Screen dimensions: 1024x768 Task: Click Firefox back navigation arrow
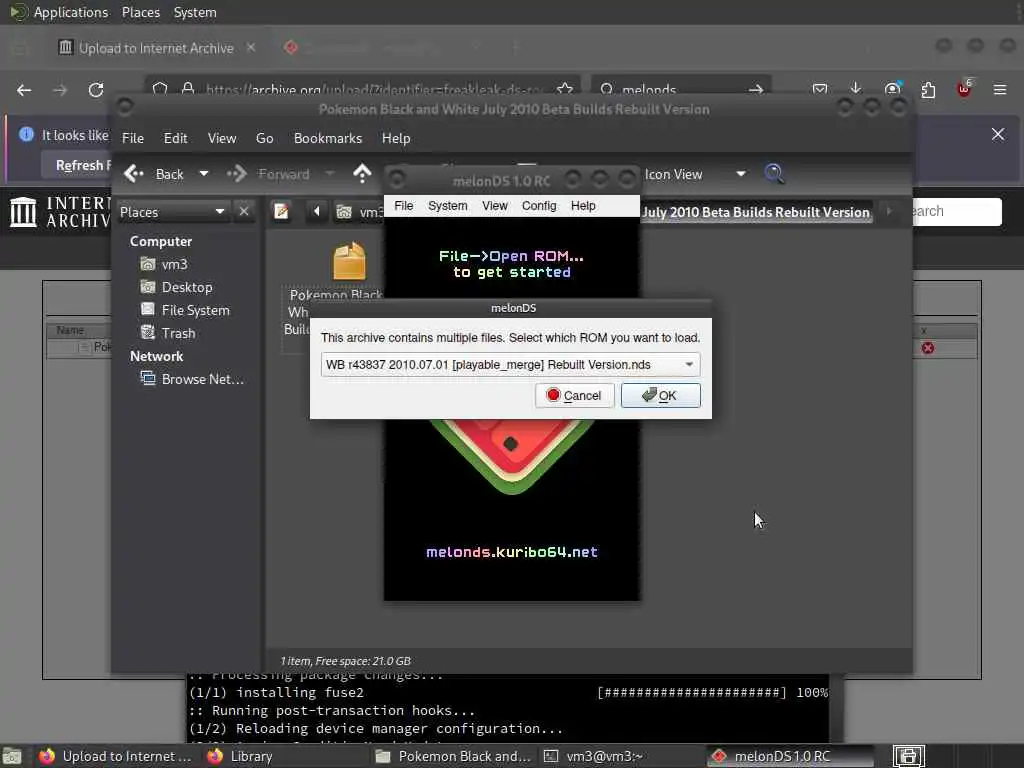pos(24,90)
